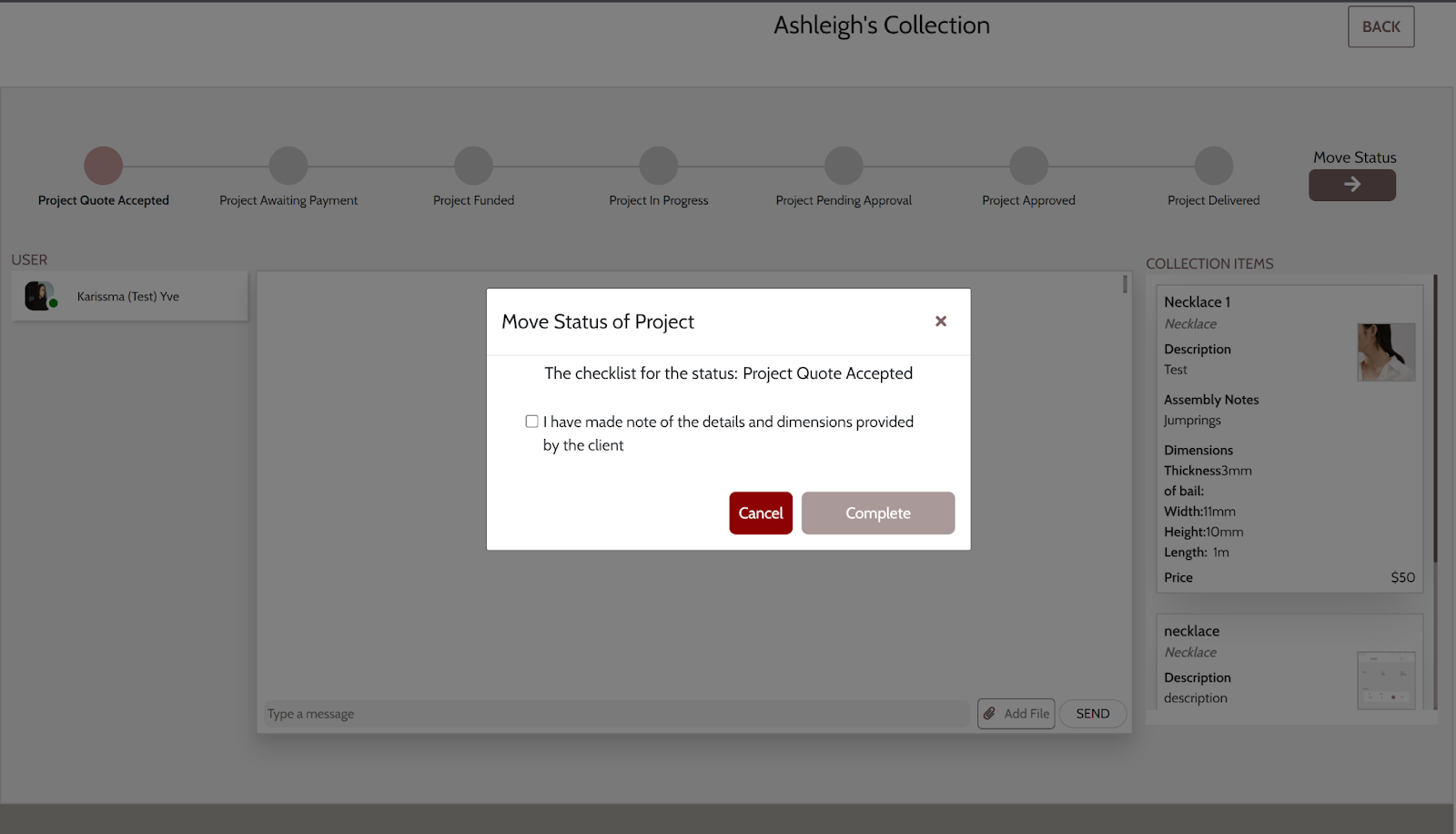Click the Project Delivered label
This screenshot has width=1456, height=834.
(x=1214, y=200)
